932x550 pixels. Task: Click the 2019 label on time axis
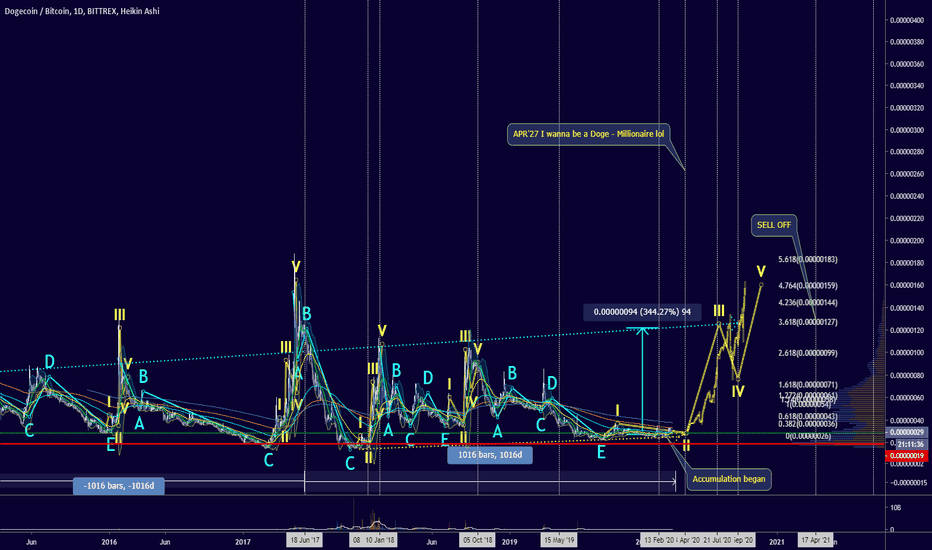point(509,542)
